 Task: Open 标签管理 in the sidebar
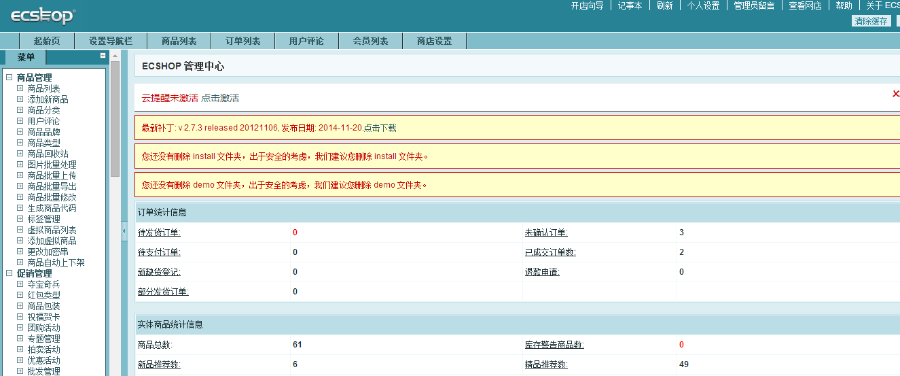click(x=44, y=219)
